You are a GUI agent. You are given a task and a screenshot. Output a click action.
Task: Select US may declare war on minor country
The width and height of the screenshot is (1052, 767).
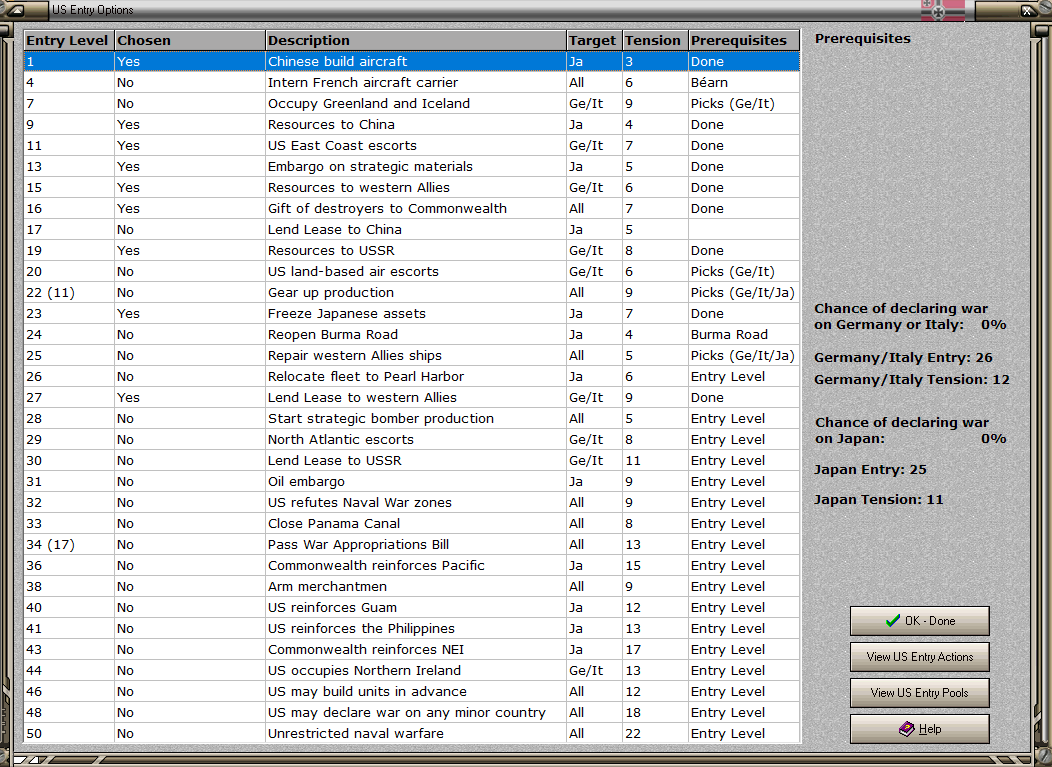pos(412,713)
